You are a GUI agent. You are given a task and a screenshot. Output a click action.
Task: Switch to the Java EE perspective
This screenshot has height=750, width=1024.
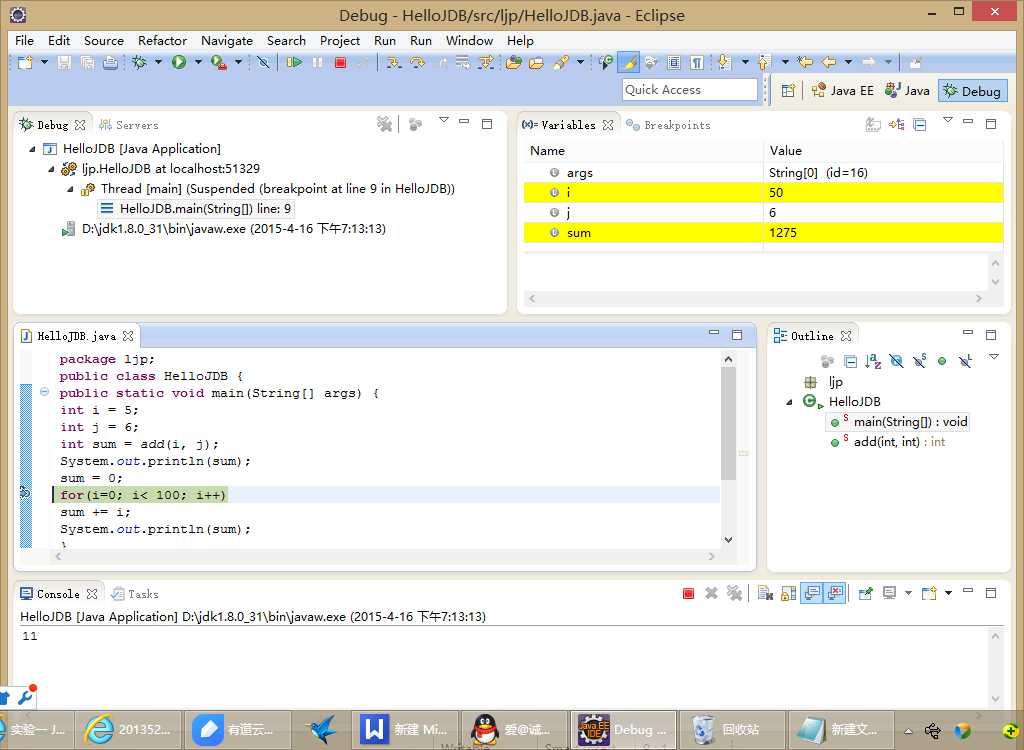pos(841,90)
